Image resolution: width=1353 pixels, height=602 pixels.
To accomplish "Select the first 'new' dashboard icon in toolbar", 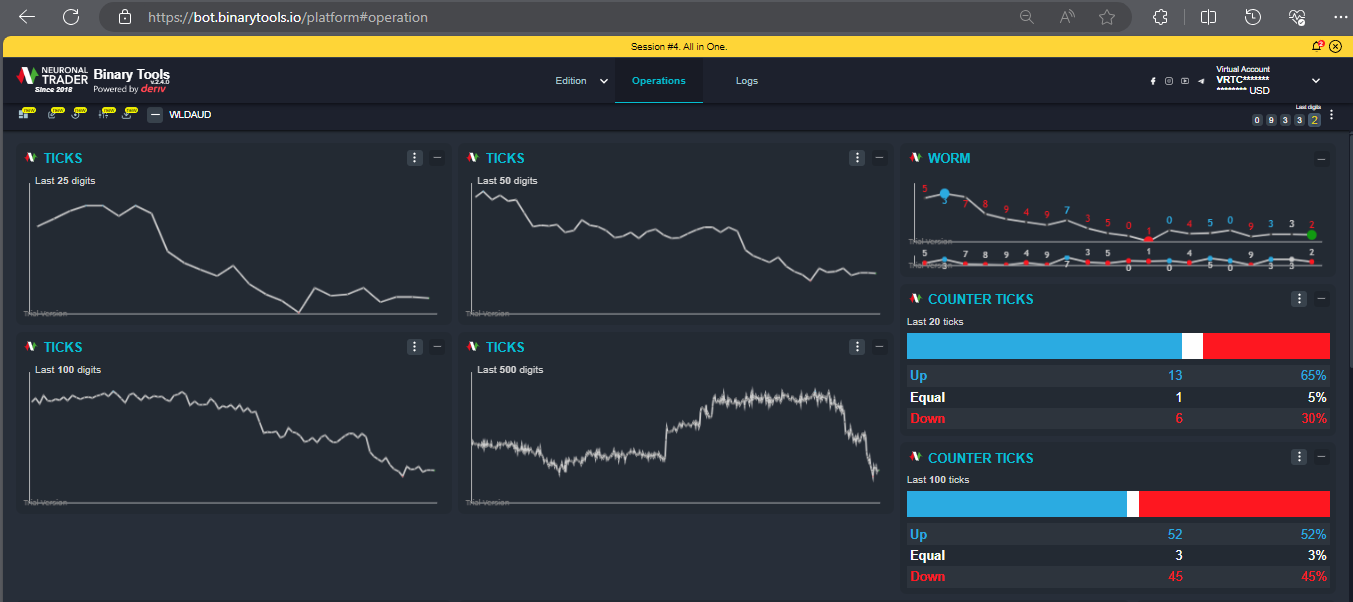I will coord(24,113).
